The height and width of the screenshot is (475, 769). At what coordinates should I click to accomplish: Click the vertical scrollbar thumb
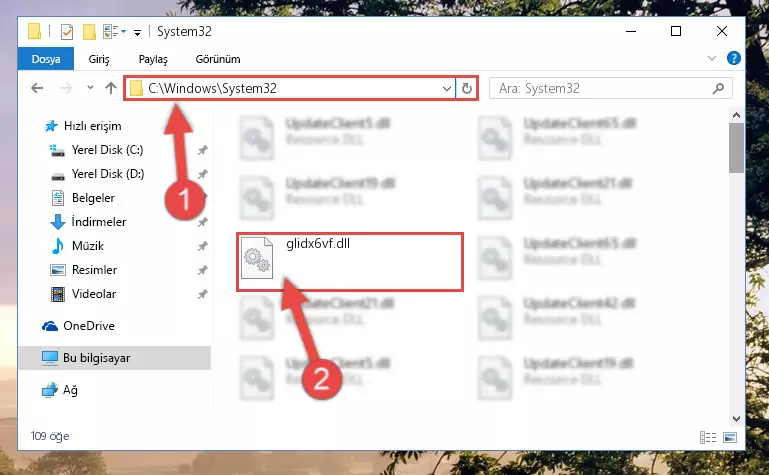736,148
